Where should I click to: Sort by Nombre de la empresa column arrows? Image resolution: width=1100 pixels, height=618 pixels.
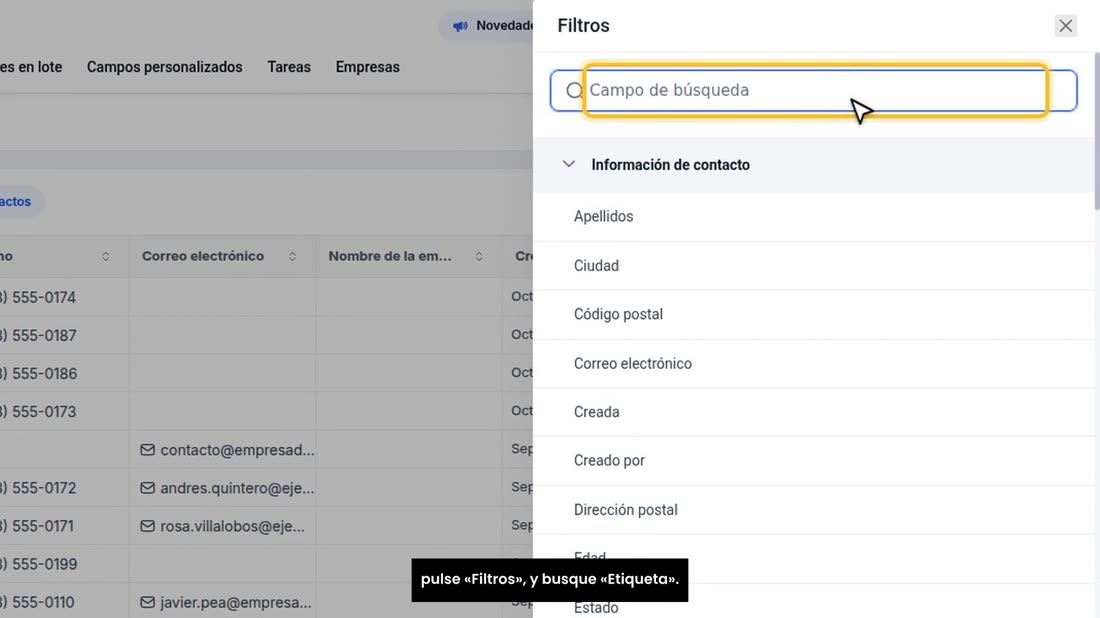479,257
